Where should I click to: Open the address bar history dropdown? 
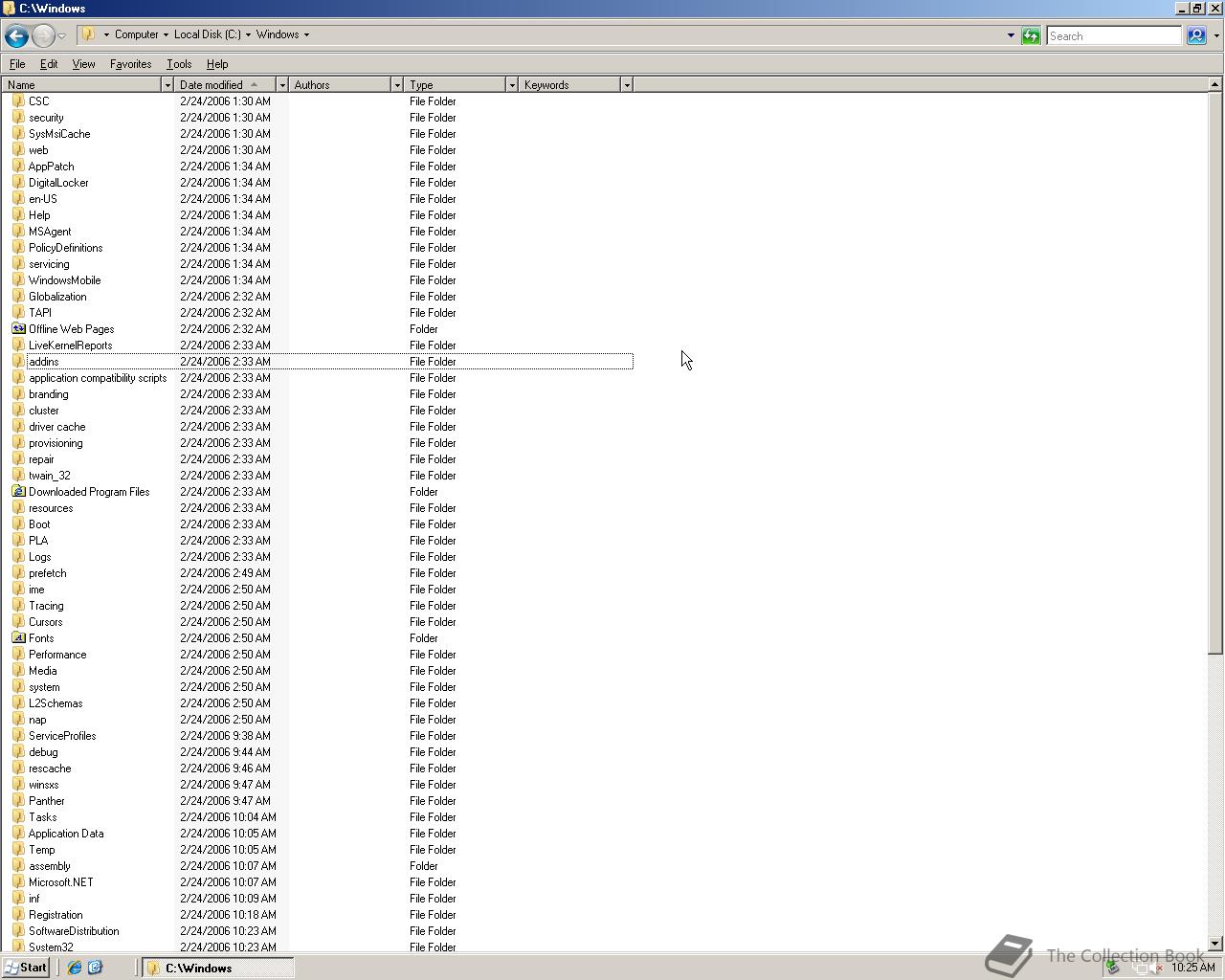click(1011, 35)
